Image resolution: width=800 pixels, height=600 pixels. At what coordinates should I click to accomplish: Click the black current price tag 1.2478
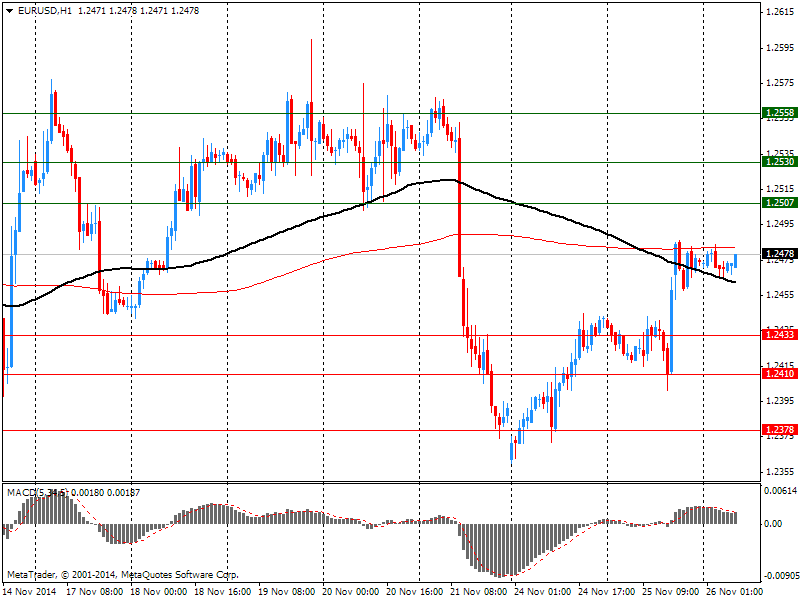coord(779,254)
